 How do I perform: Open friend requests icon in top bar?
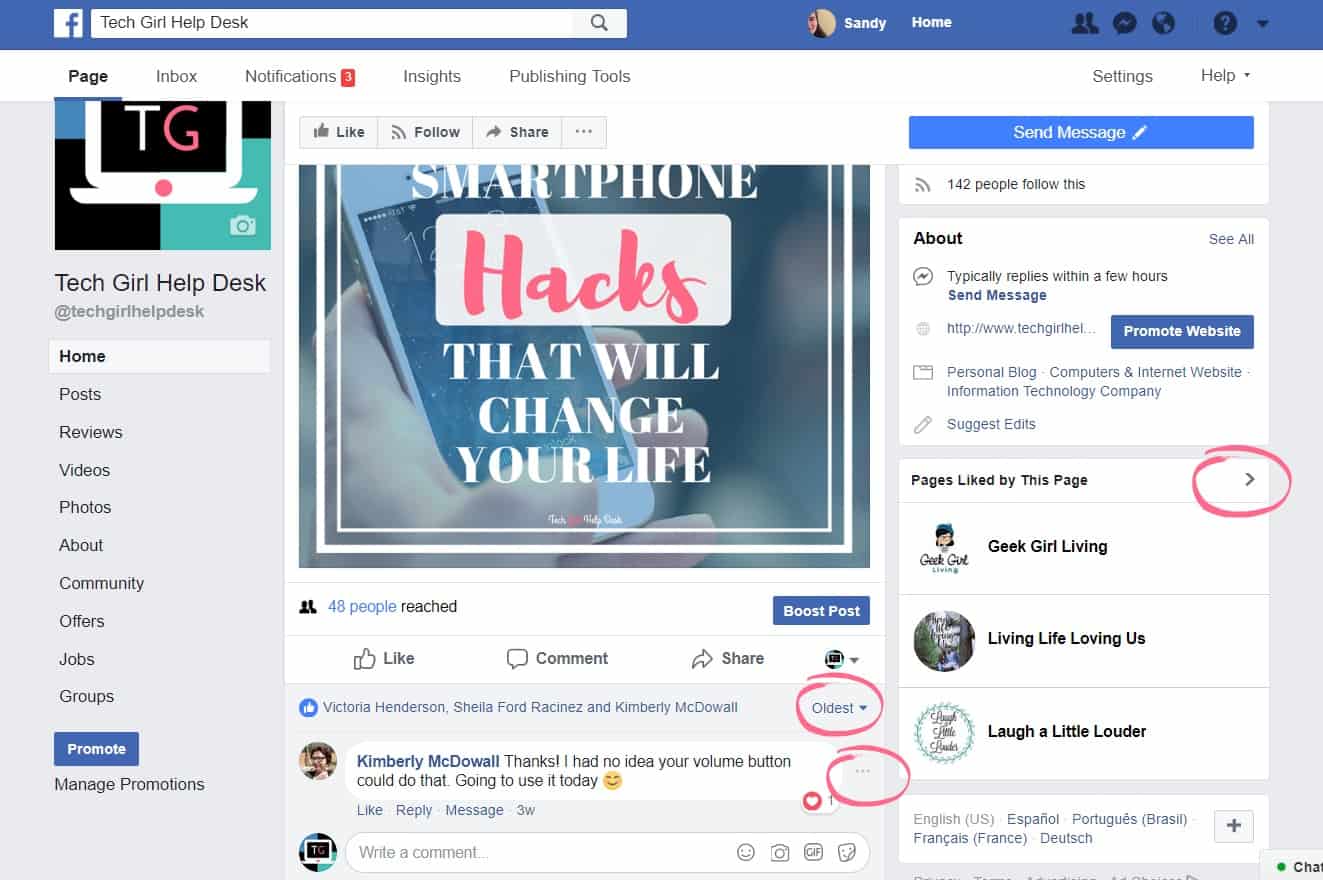click(1085, 23)
